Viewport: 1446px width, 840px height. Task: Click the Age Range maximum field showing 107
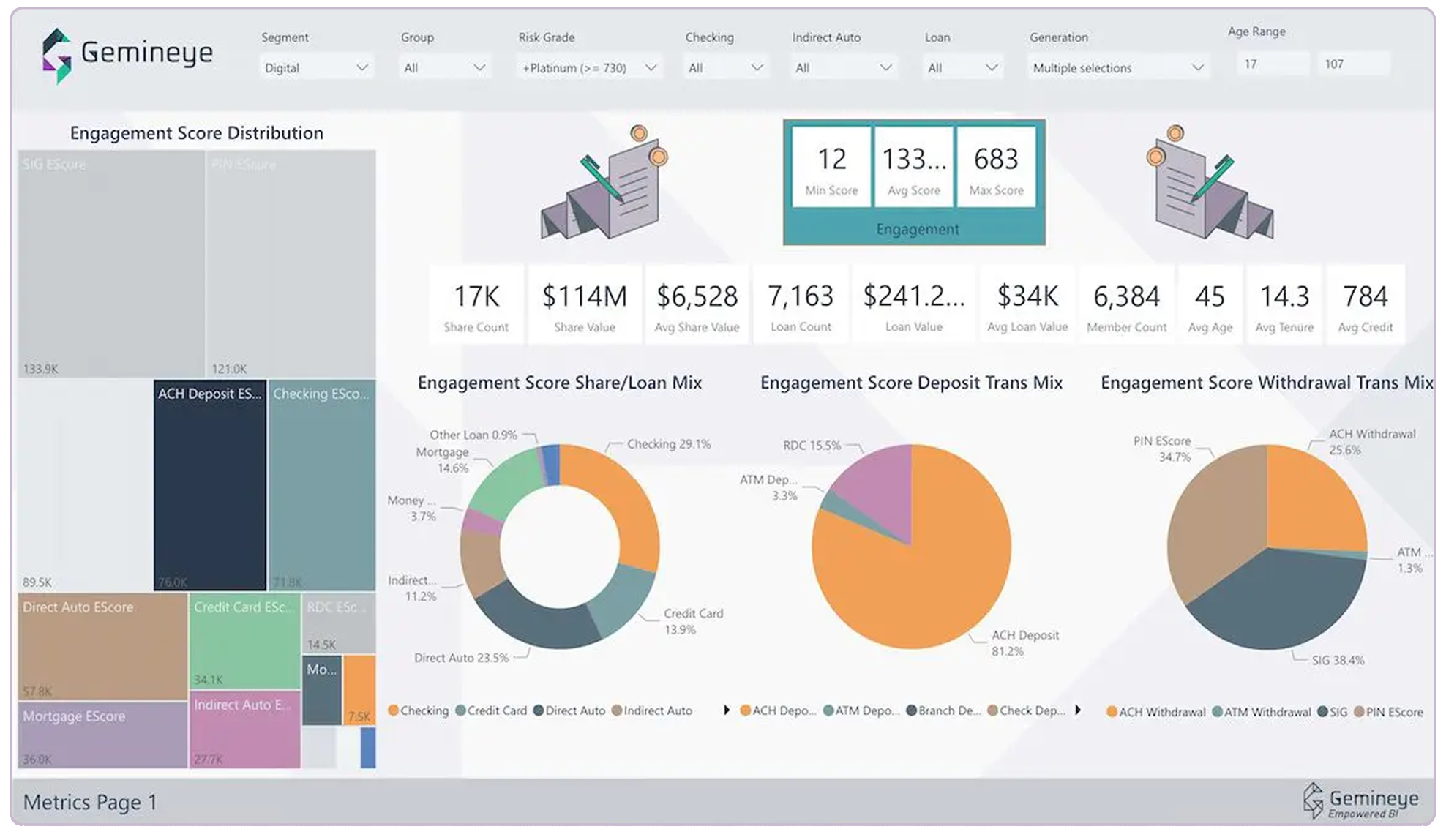(1352, 64)
